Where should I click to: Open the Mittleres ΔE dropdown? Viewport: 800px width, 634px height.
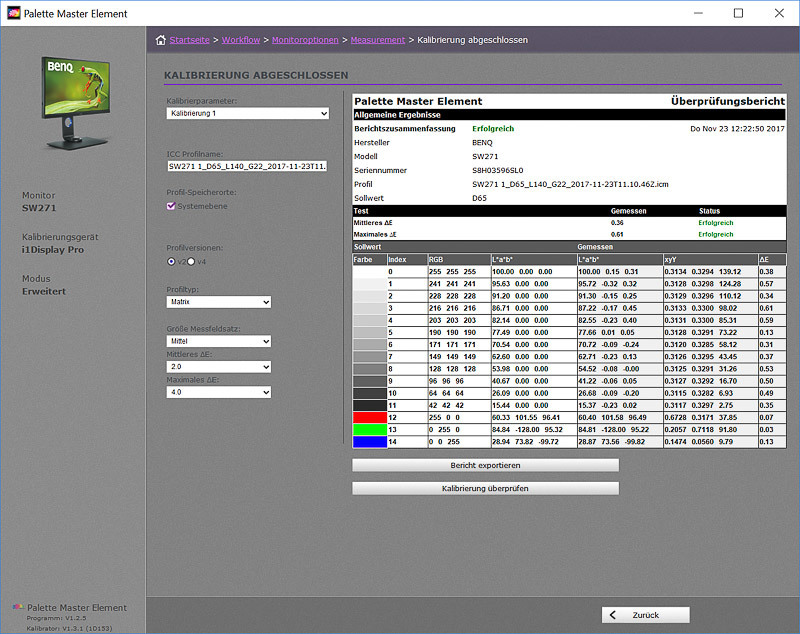tap(218, 367)
